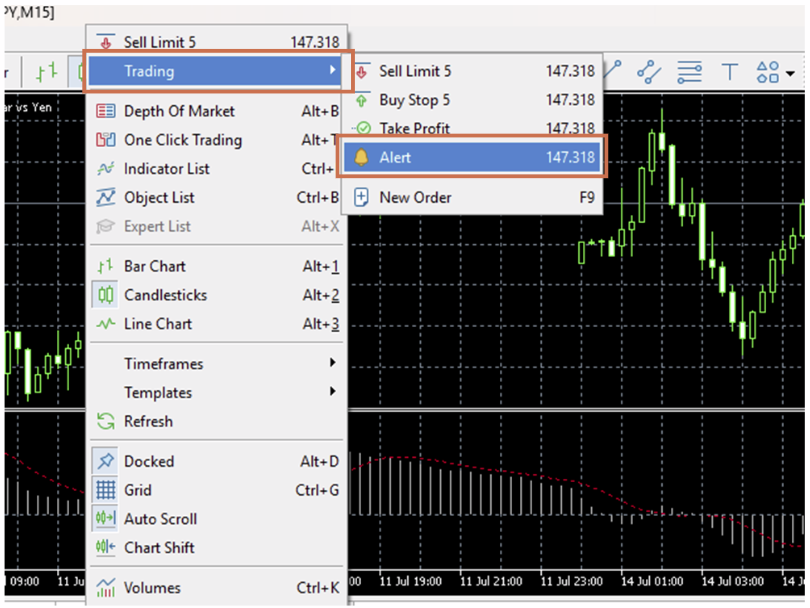
Task: Click the Depth Of Market icon
Action: (x=105, y=111)
